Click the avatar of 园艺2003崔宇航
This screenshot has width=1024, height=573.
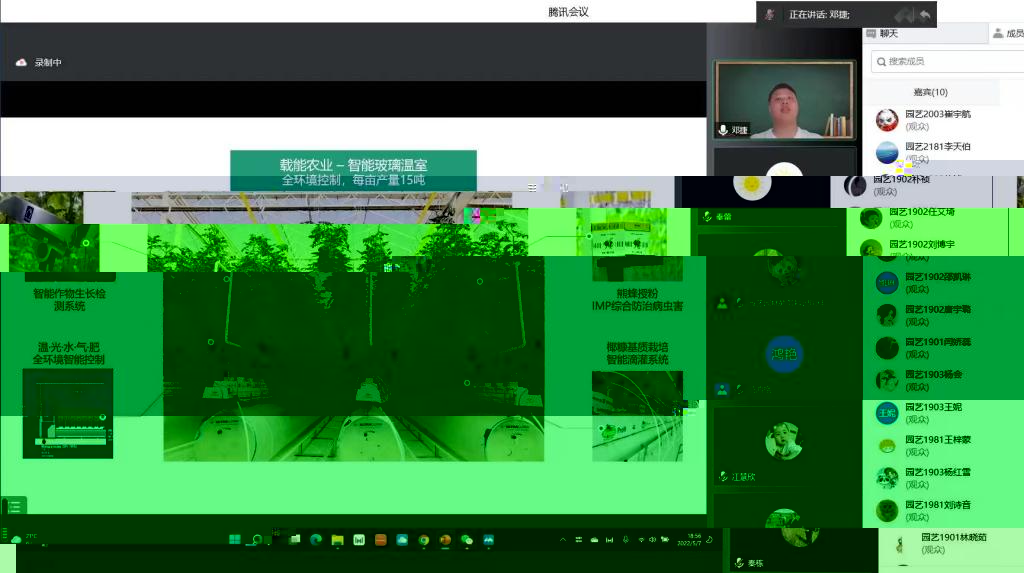point(887,120)
